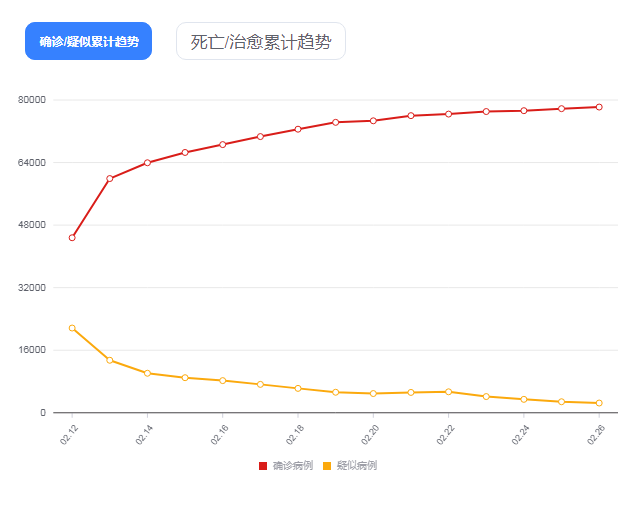The image size is (634, 506).
Task: Click the 32000 y-axis label
Action: coord(32,288)
